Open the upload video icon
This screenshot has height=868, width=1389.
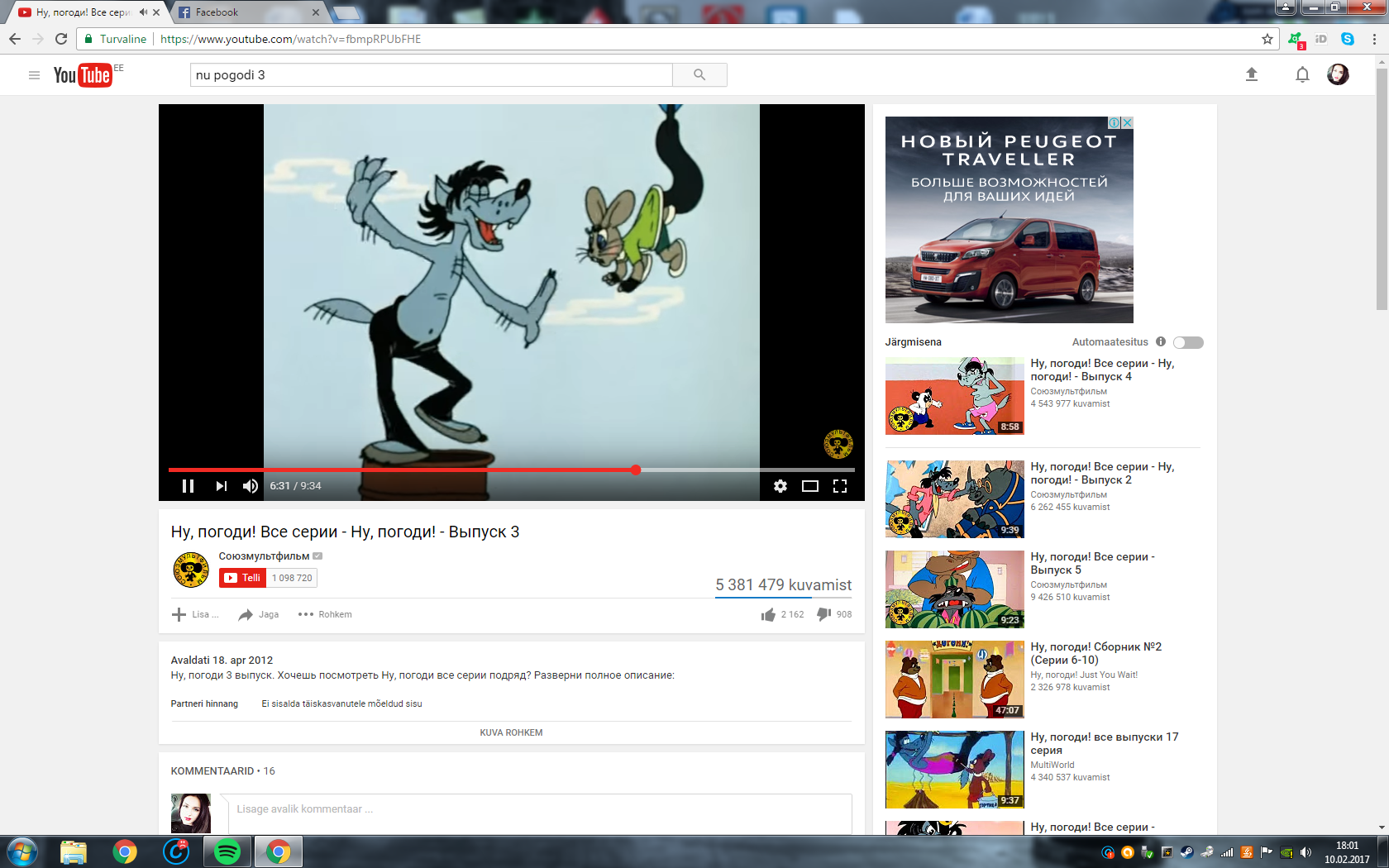[1252, 74]
